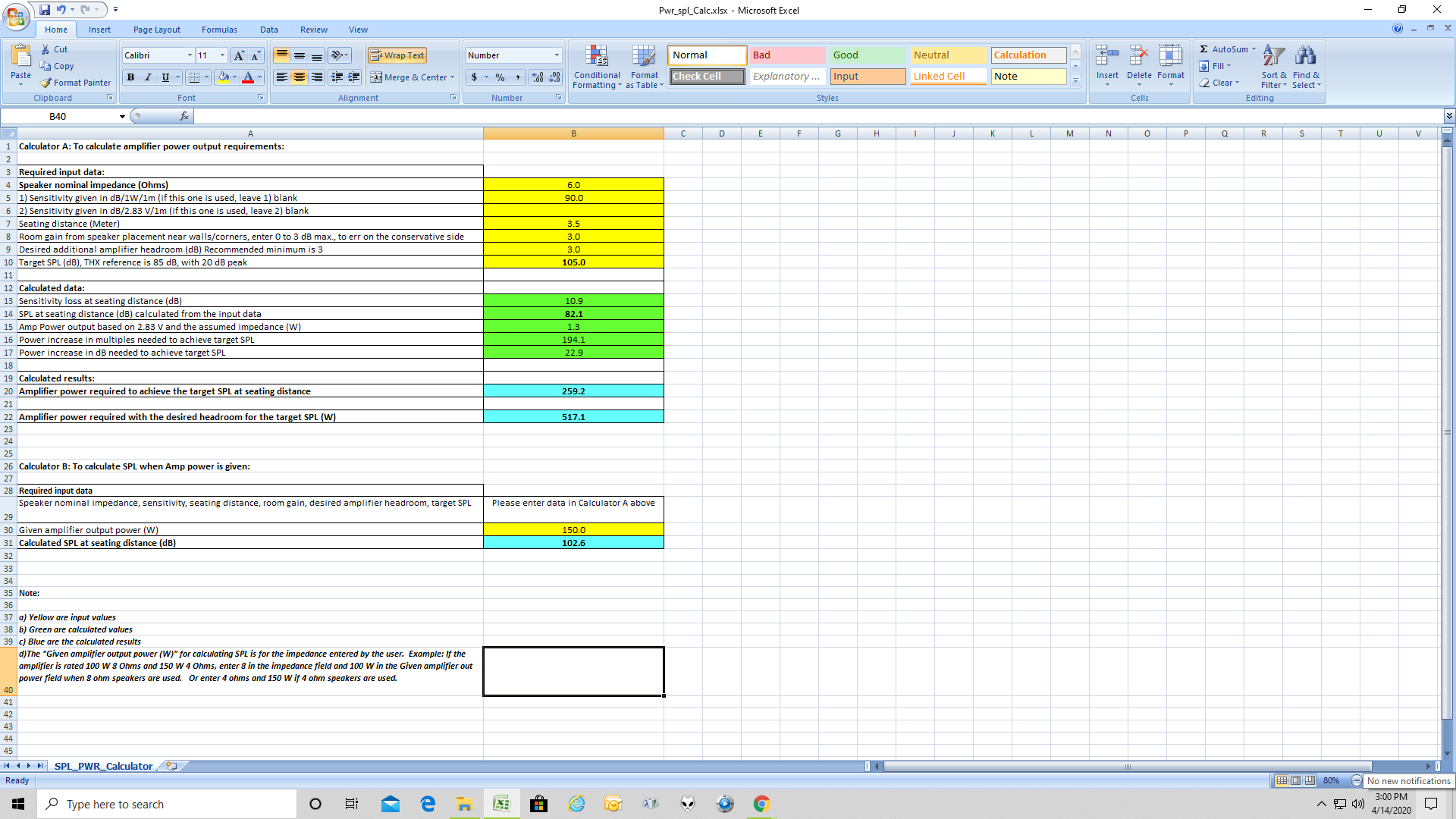Image resolution: width=1456 pixels, height=819 pixels.
Task: Toggle Bold formatting
Action: [131, 77]
